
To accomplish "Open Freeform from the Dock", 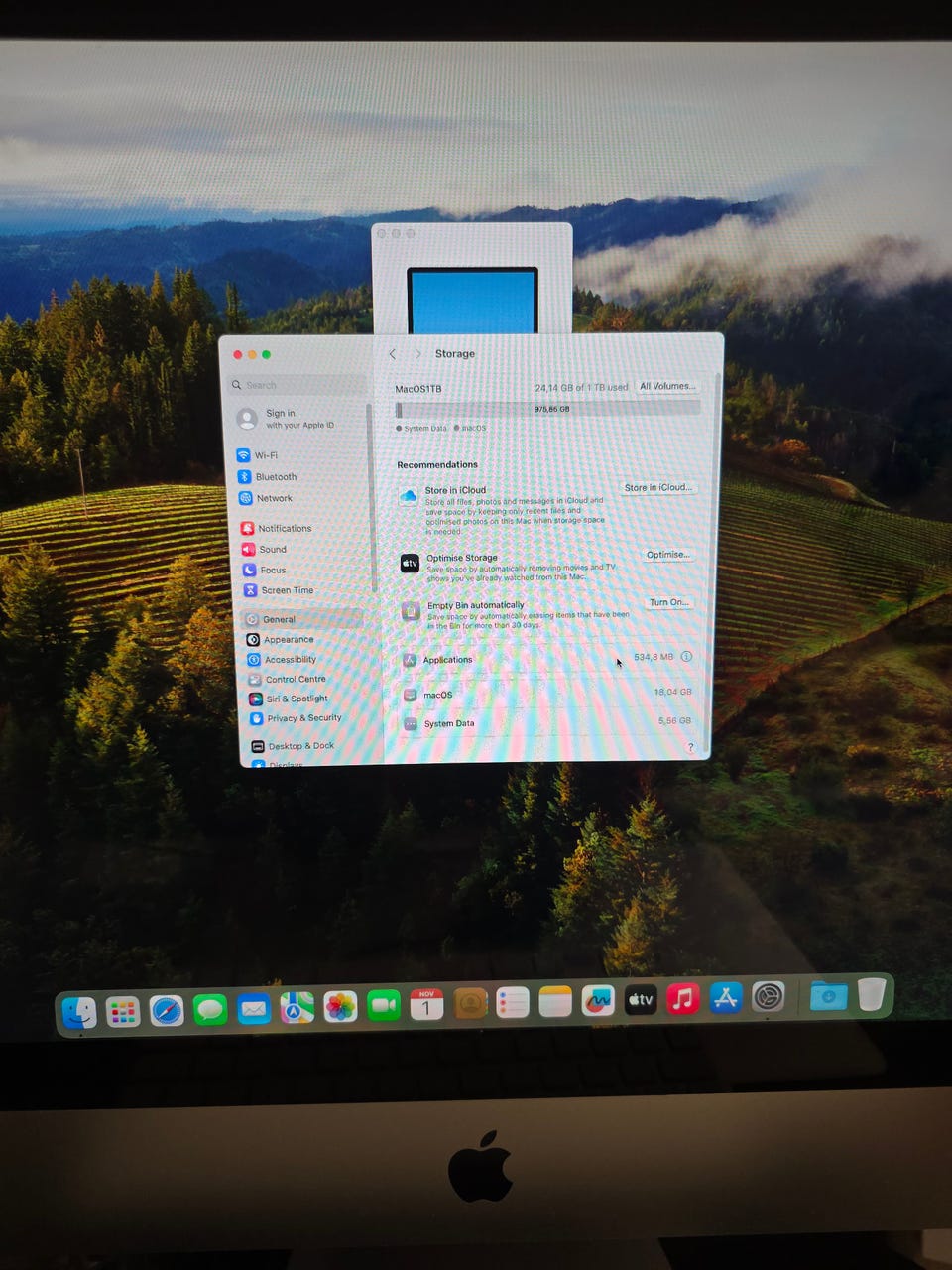I will (x=598, y=1001).
